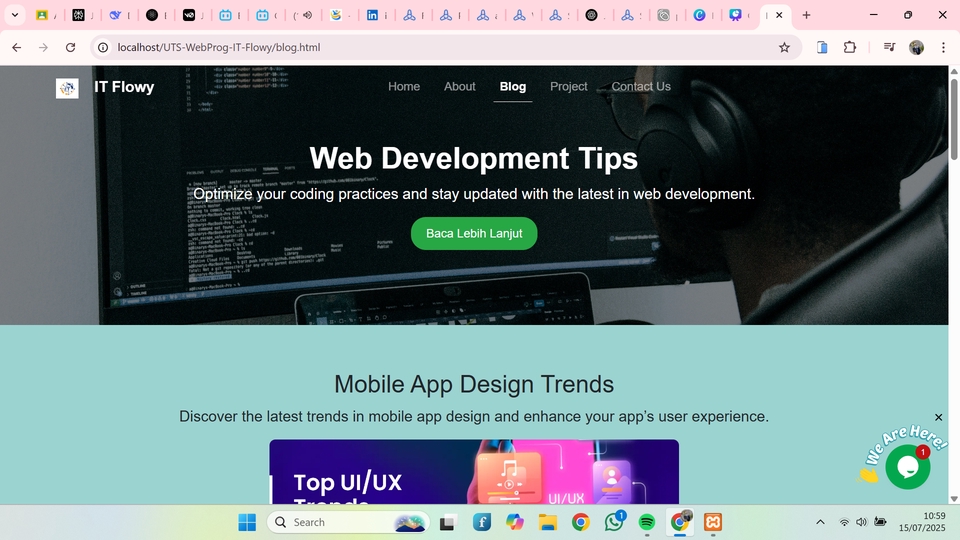Viewport: 960px width, 540px height.
Task: Open the first Chrome taskbar icon
Action: tap(581, 522)
